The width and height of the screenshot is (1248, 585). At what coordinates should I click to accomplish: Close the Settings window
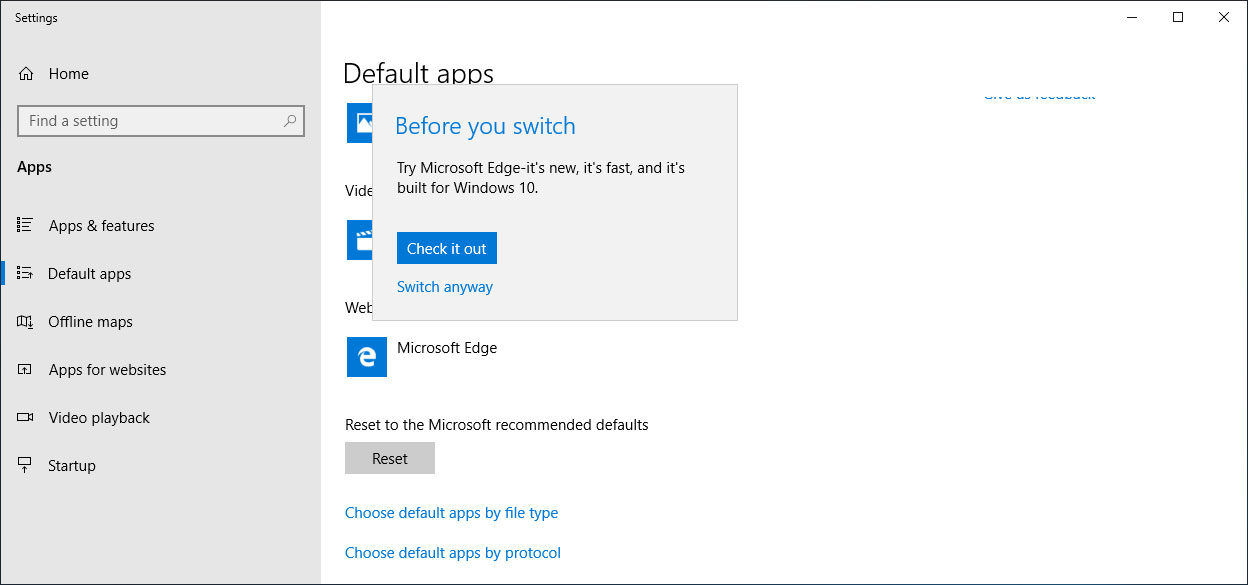(x=1224, y=18)
